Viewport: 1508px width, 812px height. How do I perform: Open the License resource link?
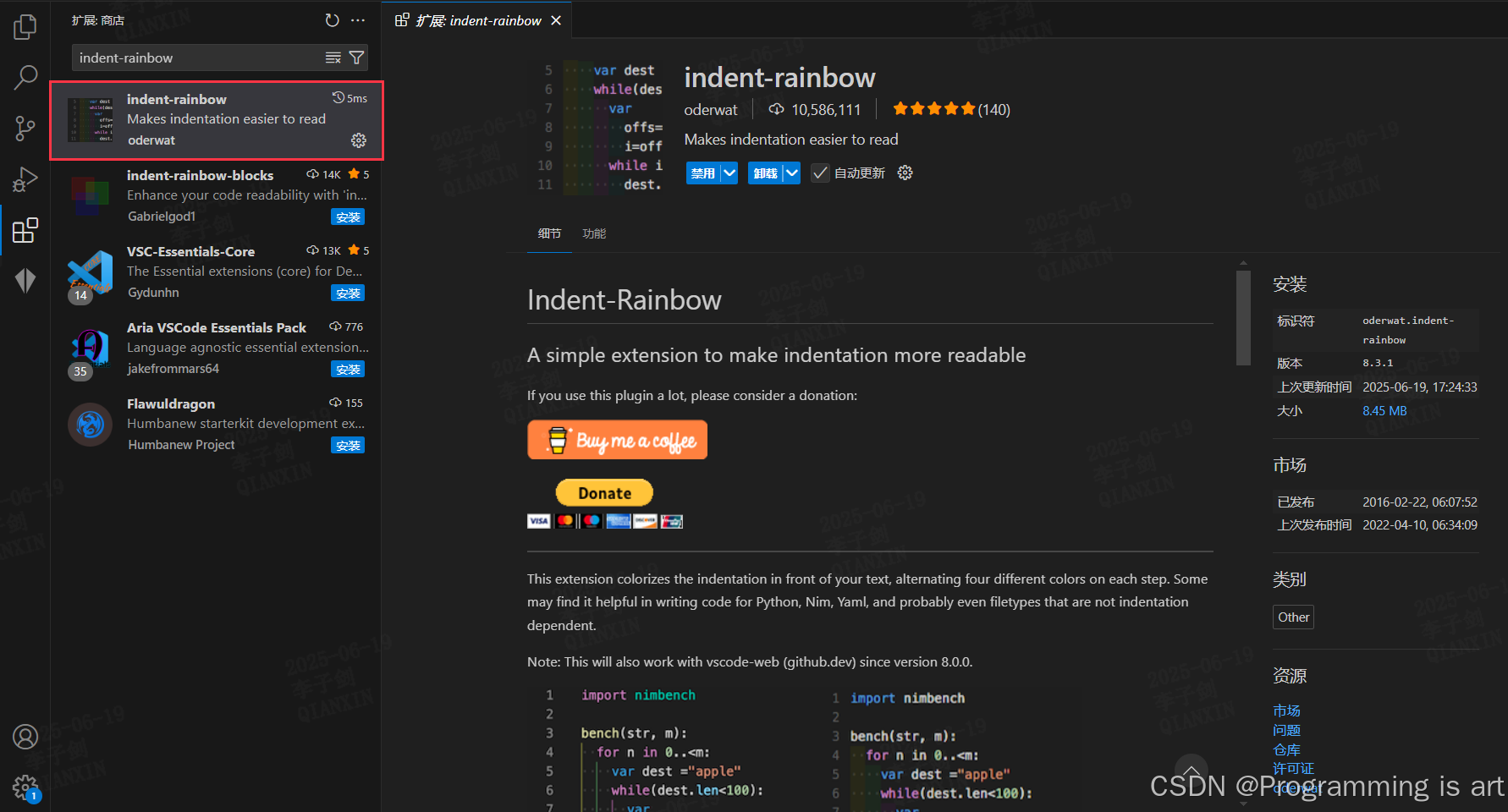1293,768
